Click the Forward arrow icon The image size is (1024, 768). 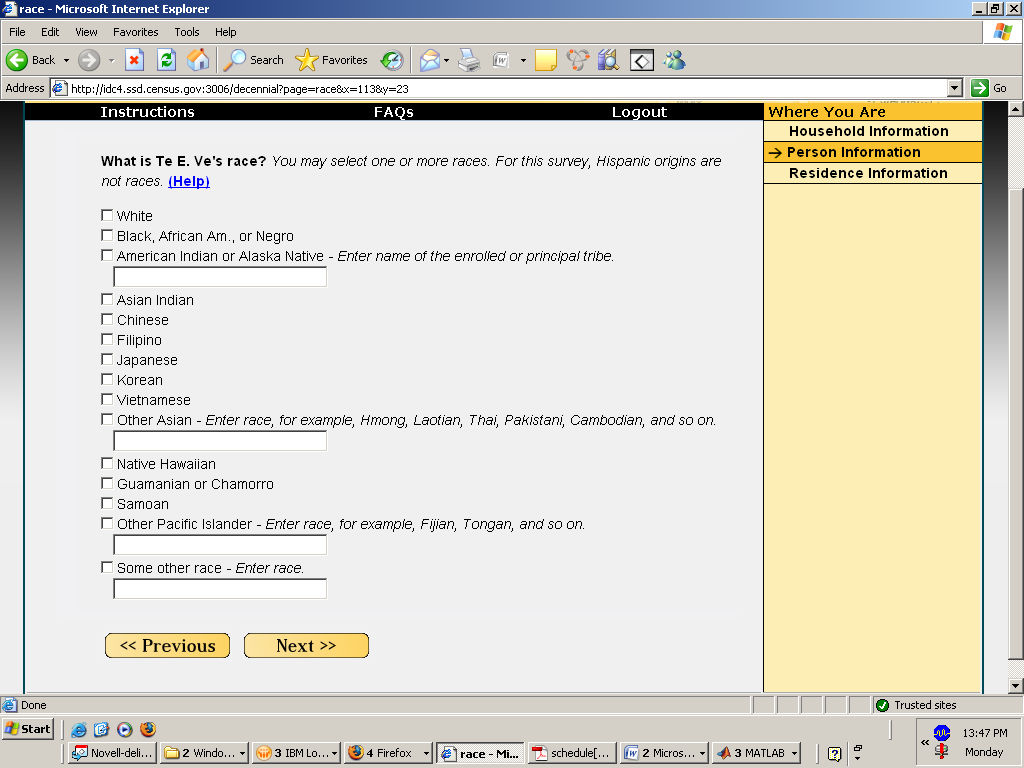89,60
